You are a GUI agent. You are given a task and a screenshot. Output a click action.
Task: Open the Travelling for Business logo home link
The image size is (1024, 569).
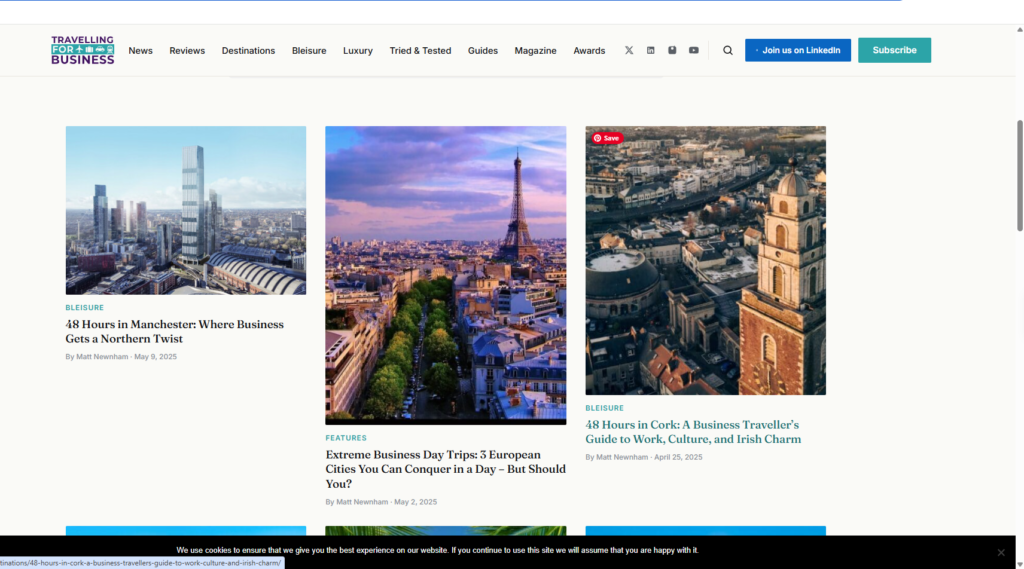pyautogui.click(x=82, y=50)
